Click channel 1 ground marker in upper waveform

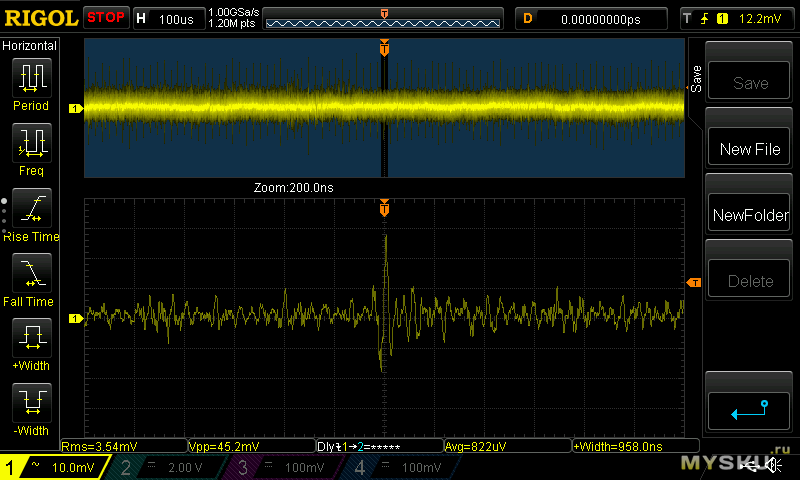(76, 108)
